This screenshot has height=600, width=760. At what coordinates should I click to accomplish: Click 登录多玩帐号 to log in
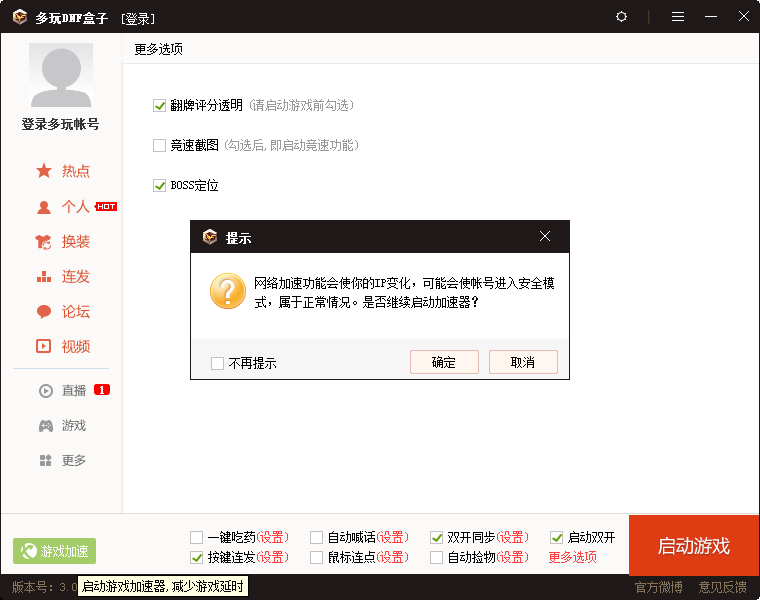[61, 124]
